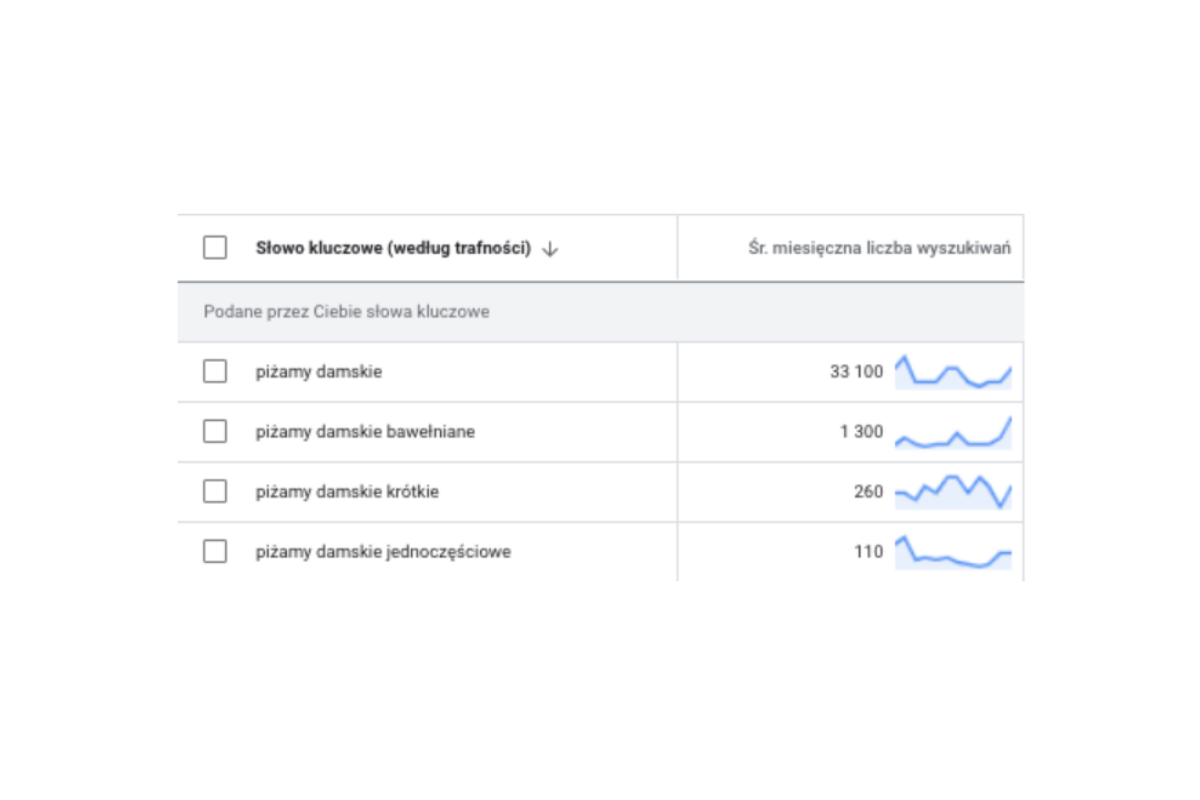Click the 260 monthly searches value
This screenshot has height=800, width=1200.
pos(869,492)
